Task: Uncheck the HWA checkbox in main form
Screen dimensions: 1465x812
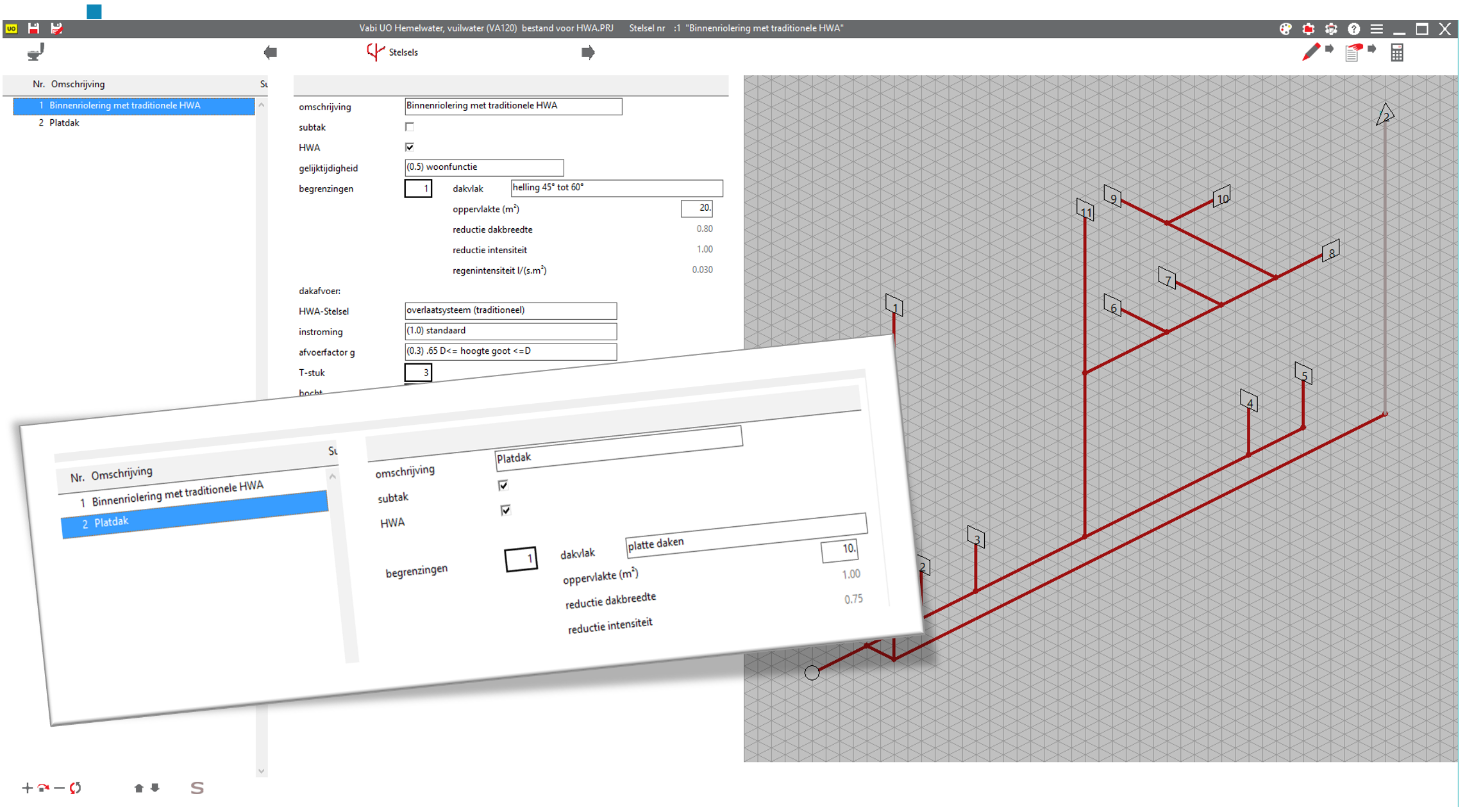Action: (x=410, y=147)
